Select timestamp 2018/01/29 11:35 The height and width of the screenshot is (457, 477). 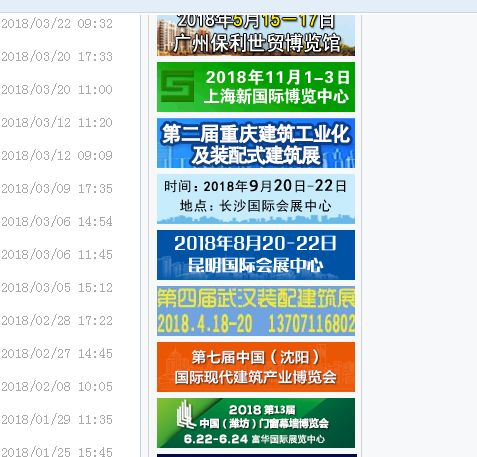click(57, 420)
